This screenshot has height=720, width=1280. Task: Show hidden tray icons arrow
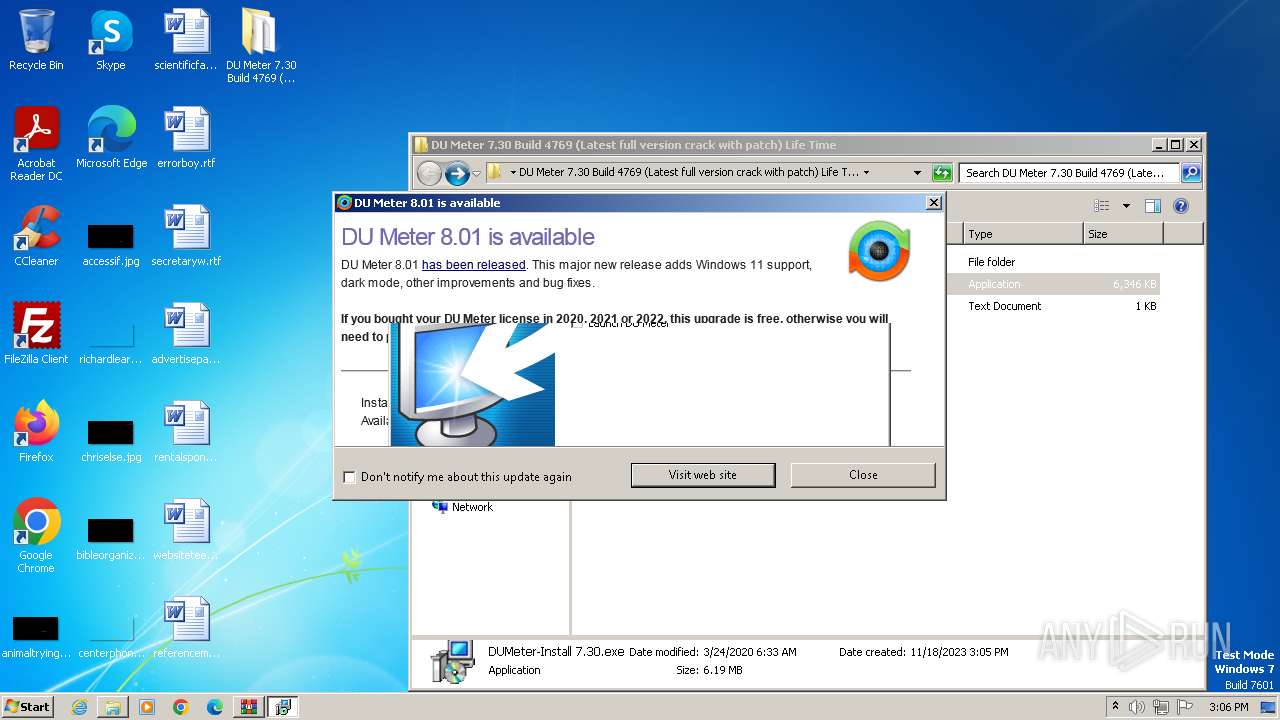[1115, 706]
